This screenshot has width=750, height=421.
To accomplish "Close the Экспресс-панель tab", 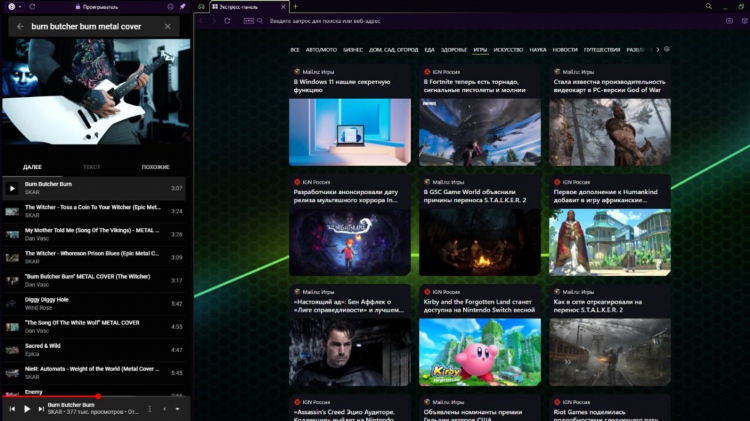I will [283, 7].
